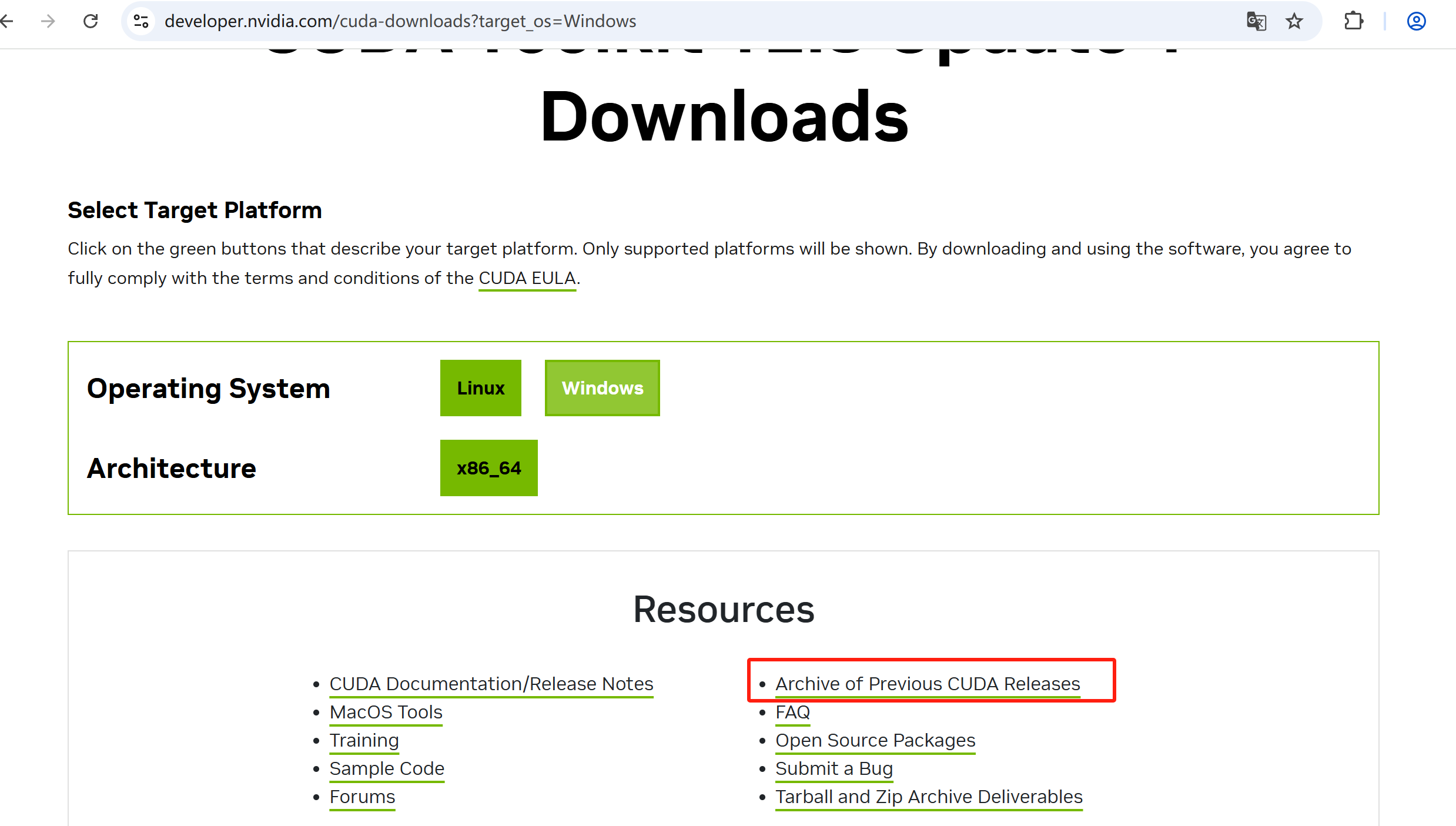The image size is (1456, 826).
Task: Open the MacOS Tools link
Action: [386, 712]
